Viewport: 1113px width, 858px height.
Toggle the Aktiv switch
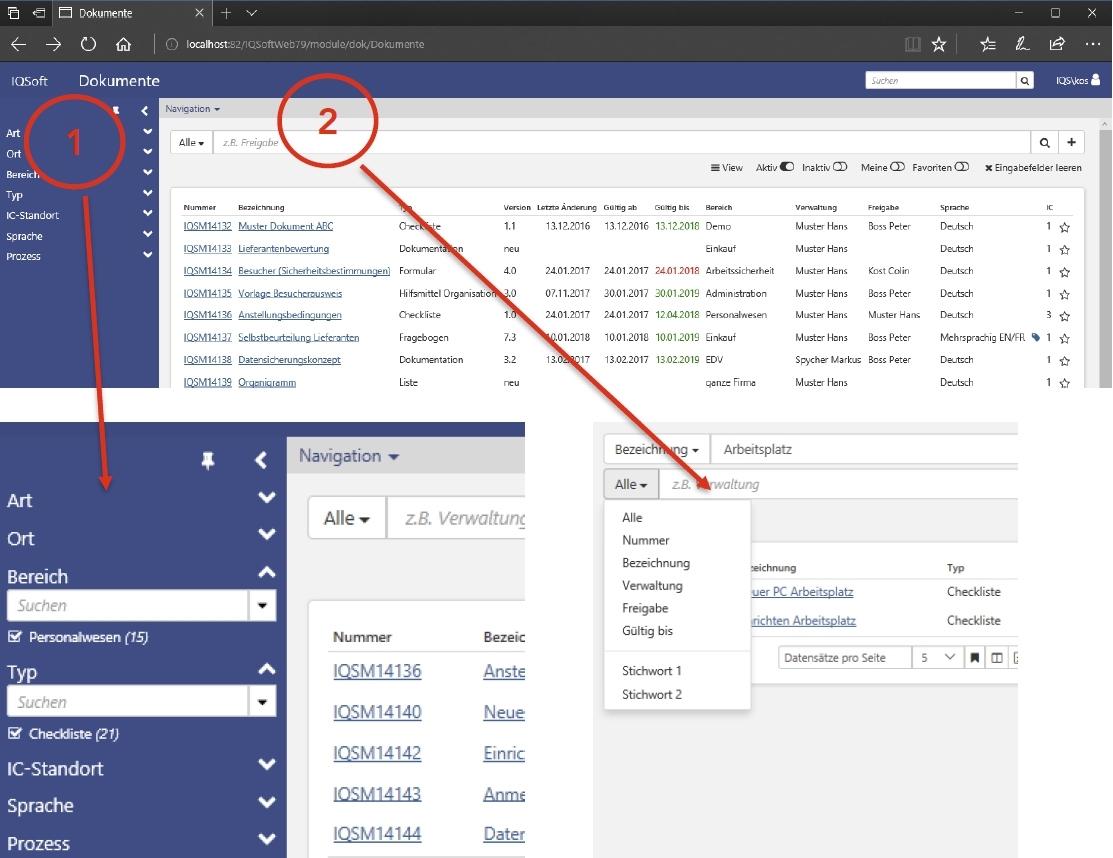786,167
